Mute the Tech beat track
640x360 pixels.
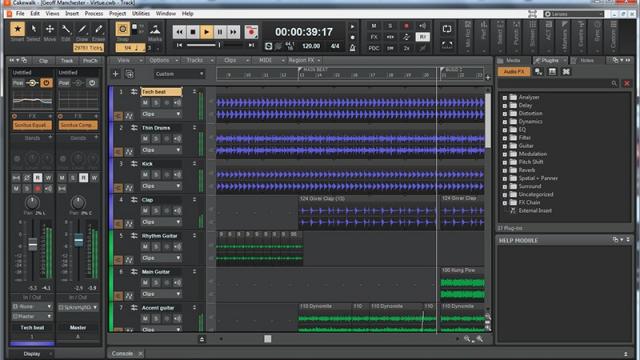pos(145,103)
